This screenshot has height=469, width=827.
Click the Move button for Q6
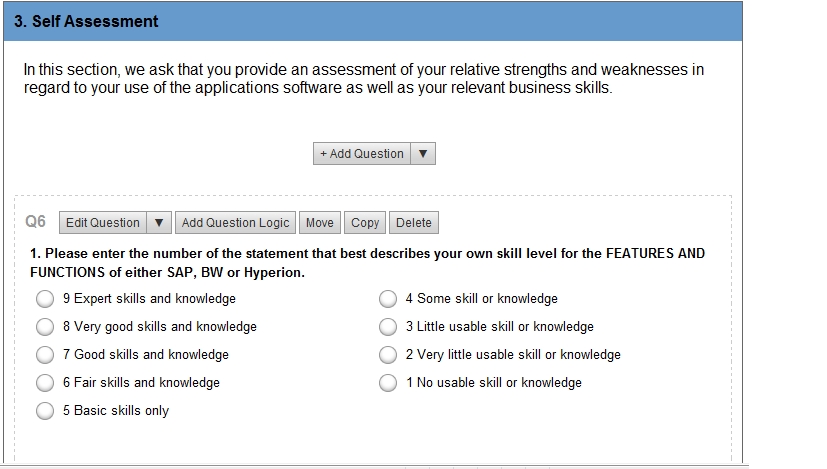(320, 223)
